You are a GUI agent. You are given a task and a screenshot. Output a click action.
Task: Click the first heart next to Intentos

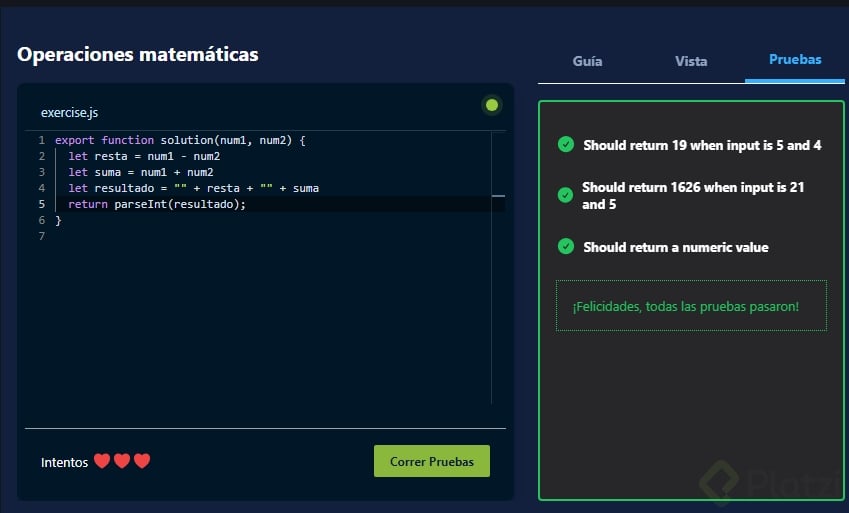[102, 461]
